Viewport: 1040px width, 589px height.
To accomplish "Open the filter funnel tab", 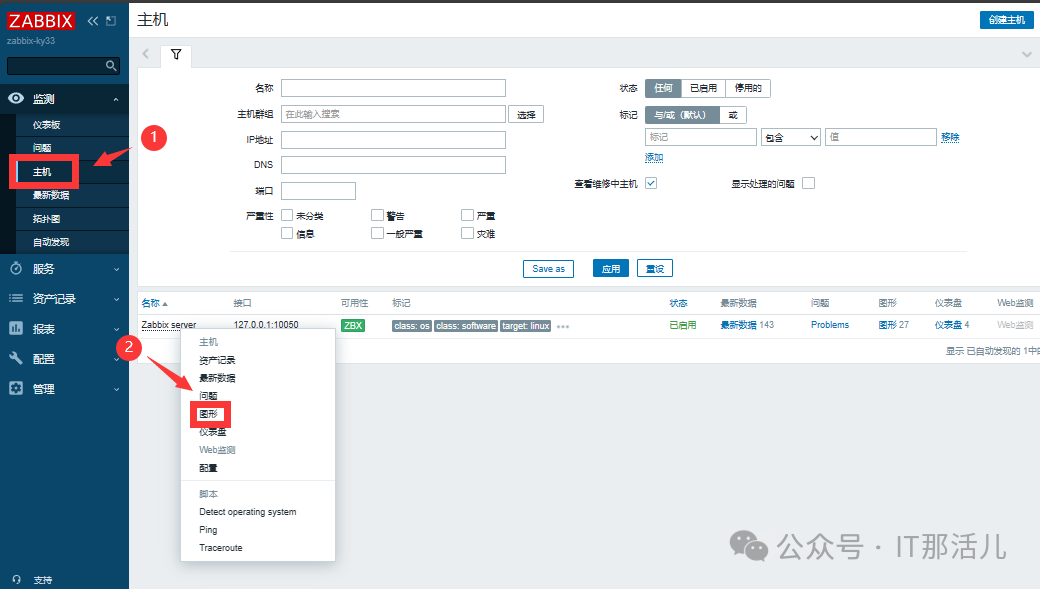I will click(x=176, y=54).
